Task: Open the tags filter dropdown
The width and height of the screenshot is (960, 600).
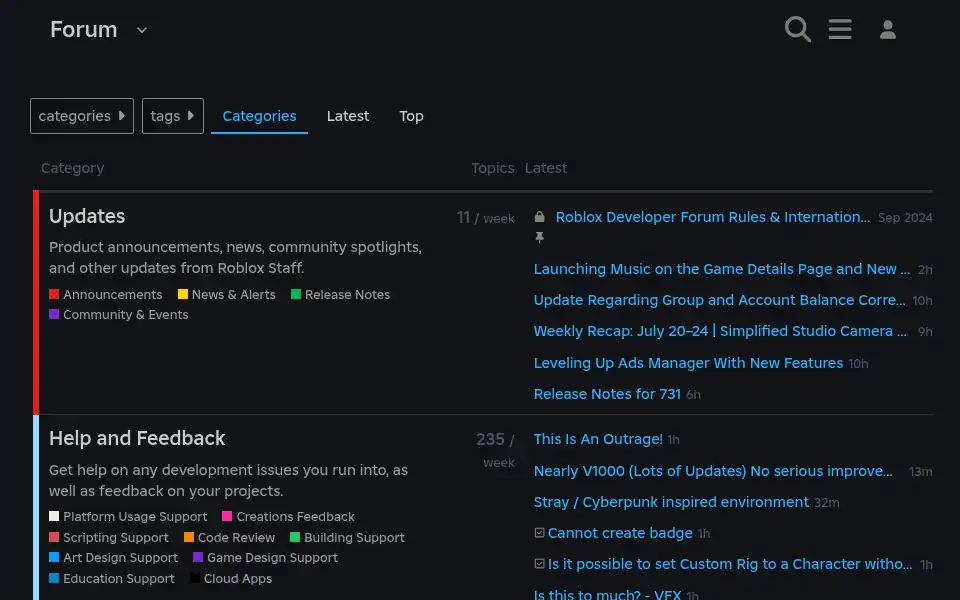Action: [x=173, y=116]
